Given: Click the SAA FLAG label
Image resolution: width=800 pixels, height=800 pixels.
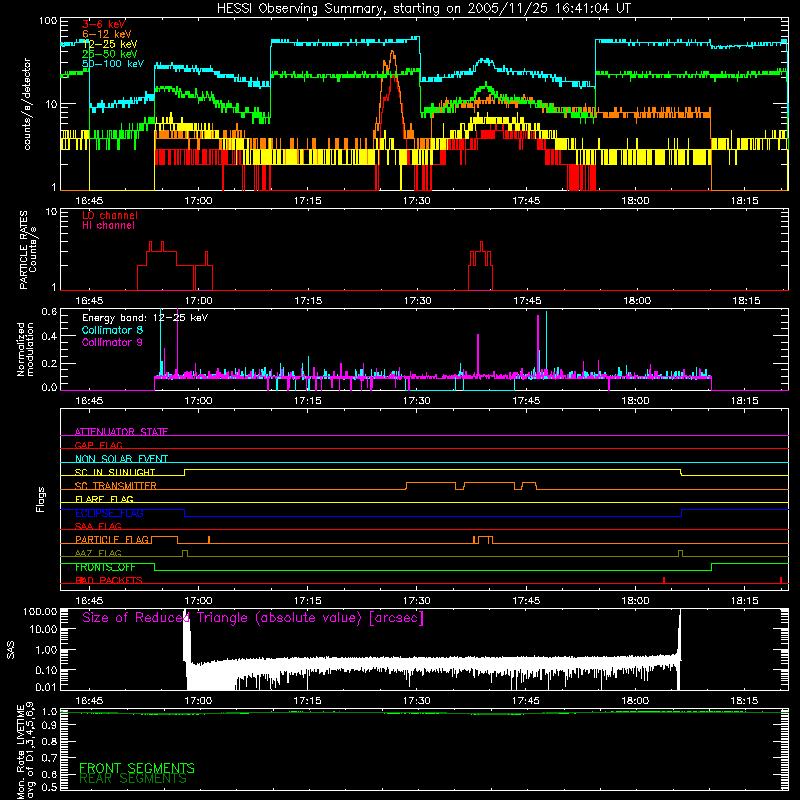Looking at the screenshot, I should coord(98,526).
